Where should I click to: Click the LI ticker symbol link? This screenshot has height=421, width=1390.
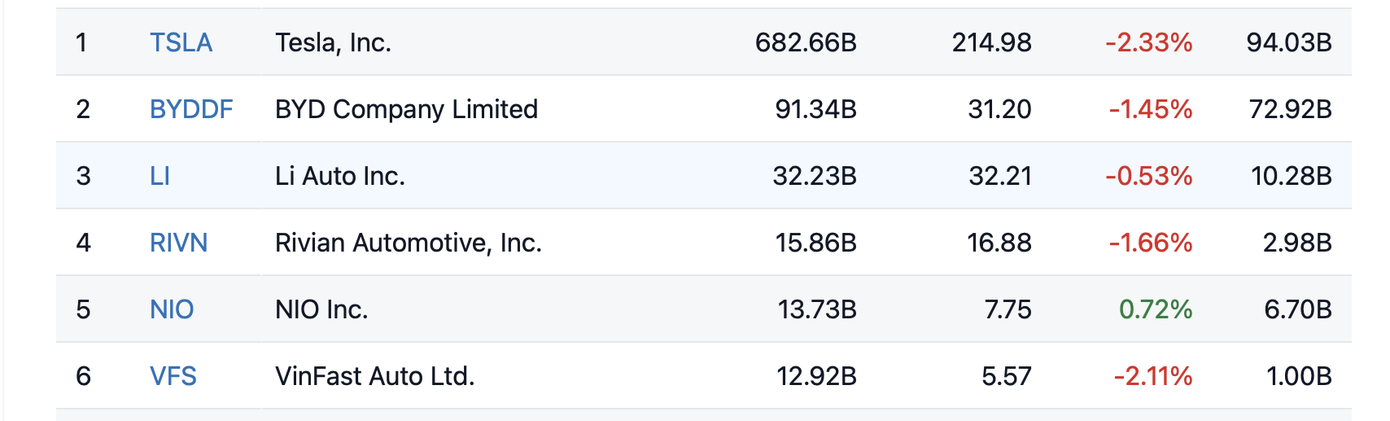(x=160, y=176)
